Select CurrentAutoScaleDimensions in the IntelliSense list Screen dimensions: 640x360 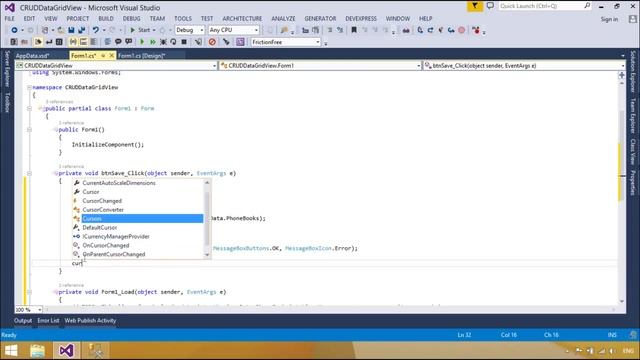tap(138, 183)
